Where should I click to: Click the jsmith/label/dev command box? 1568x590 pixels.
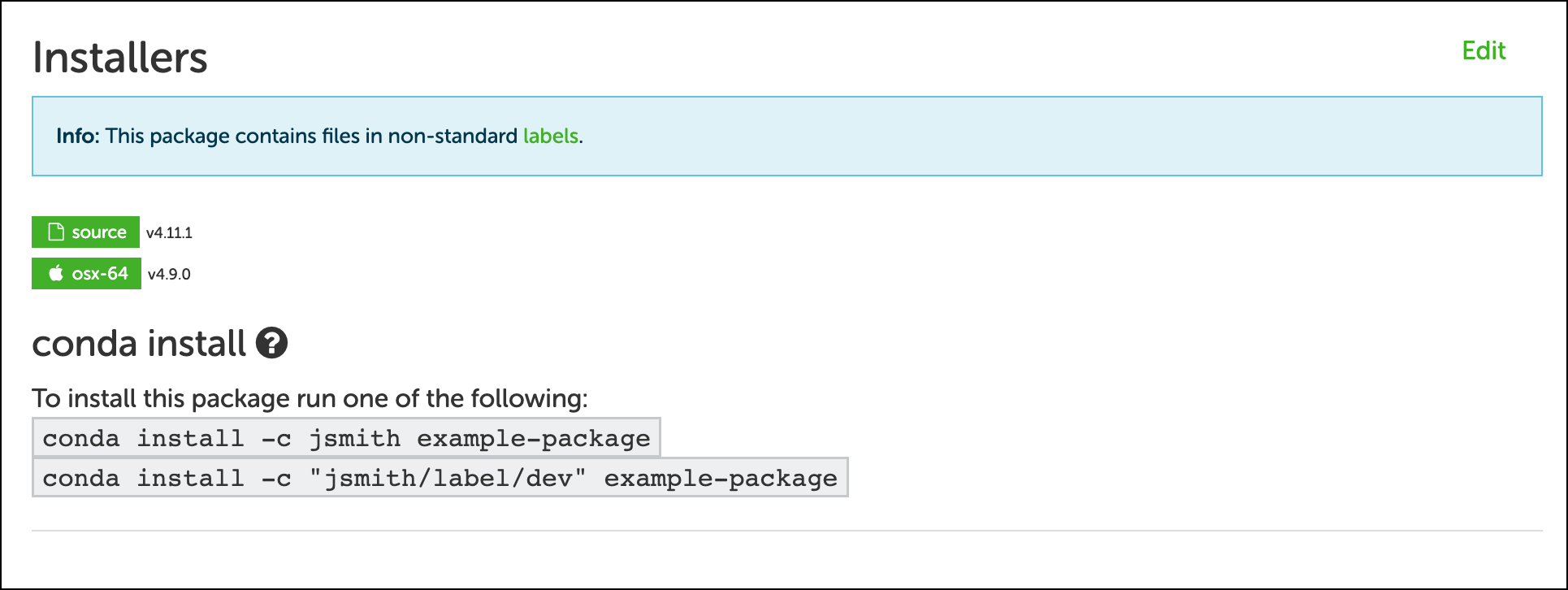tap(440, 478)
